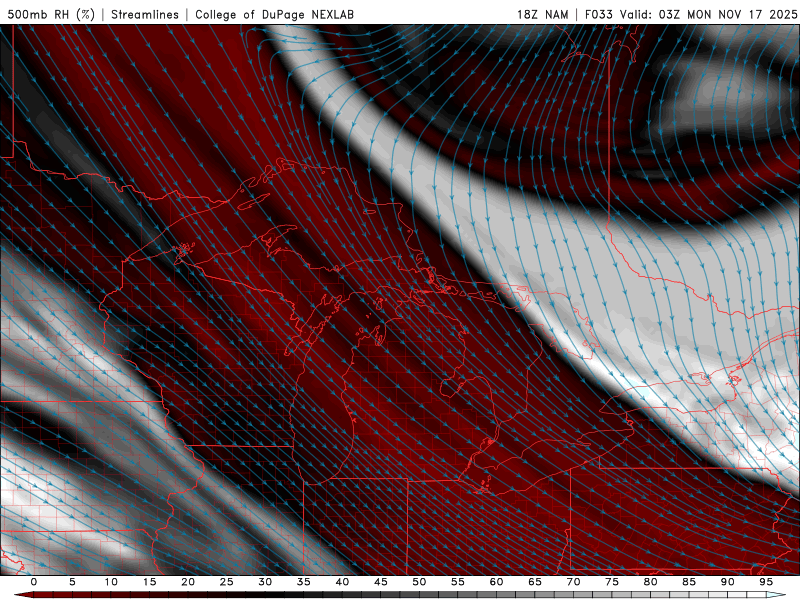The width and height of the screenshot is (800, 600).
Task: Click the '500mb RH (%)' title text
Action: click(51, 14)
